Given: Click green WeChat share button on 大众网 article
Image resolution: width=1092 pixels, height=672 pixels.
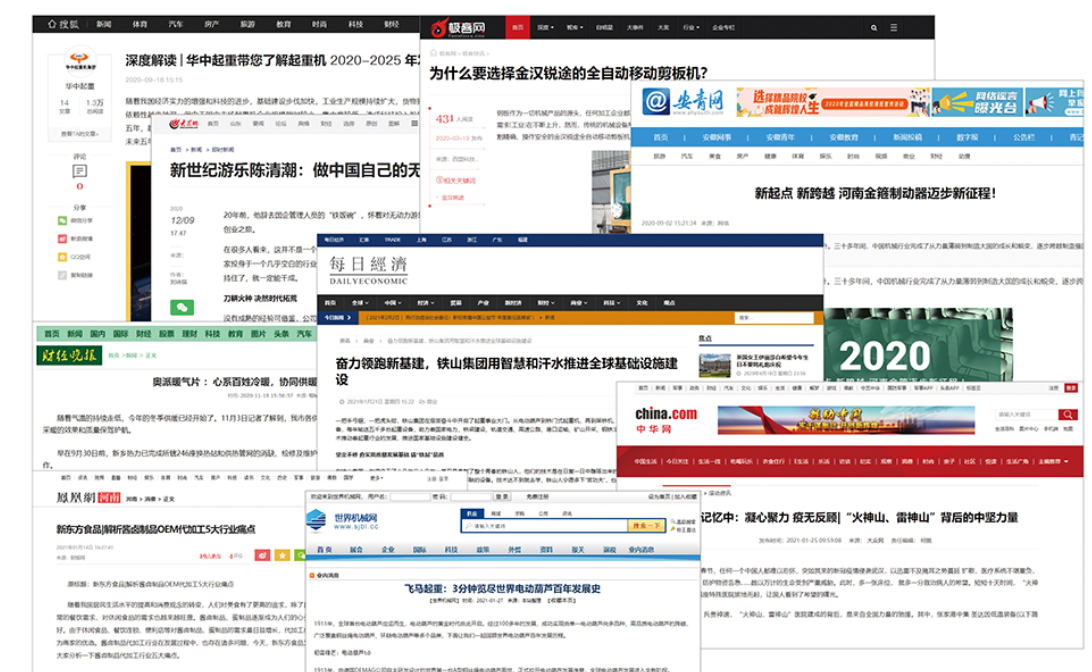Looking at the screenshot, I should (x=182, y=307).
